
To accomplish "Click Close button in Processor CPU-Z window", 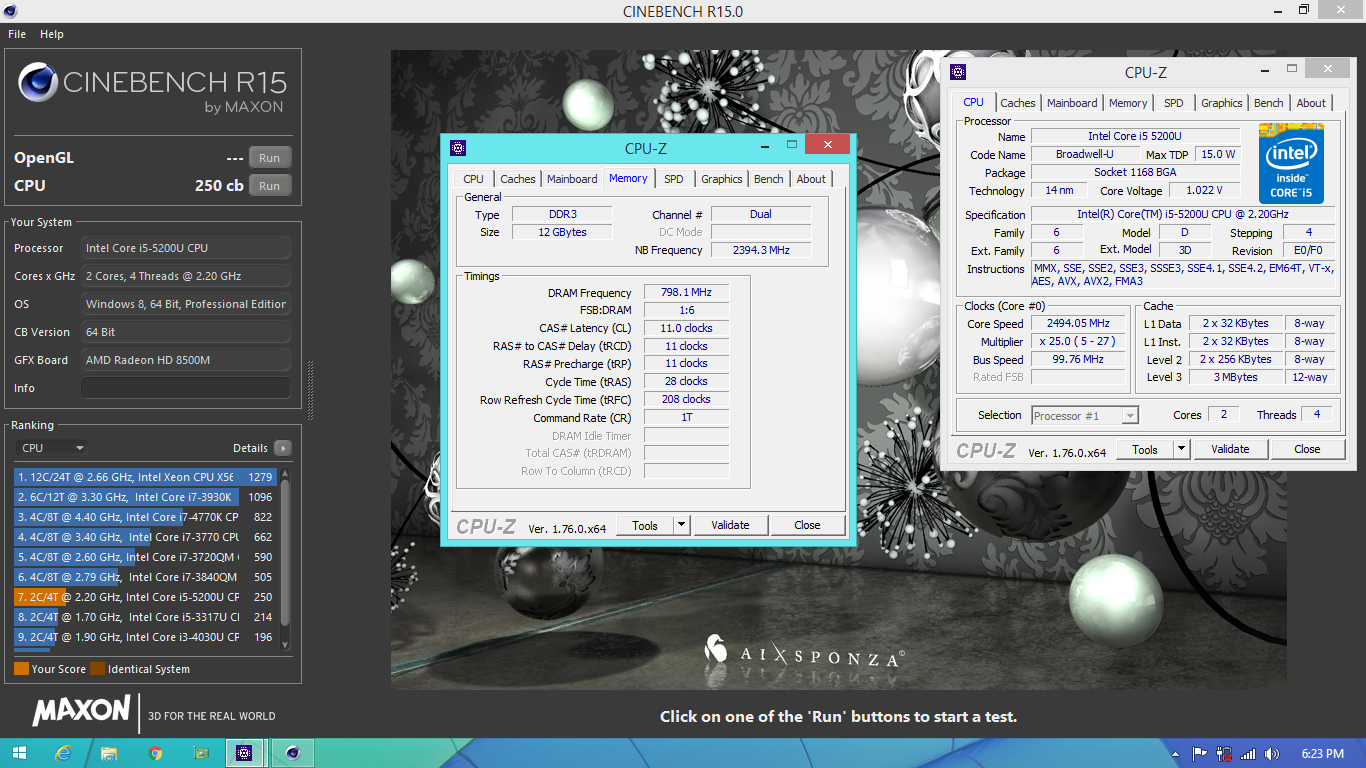I will 1307,449.
